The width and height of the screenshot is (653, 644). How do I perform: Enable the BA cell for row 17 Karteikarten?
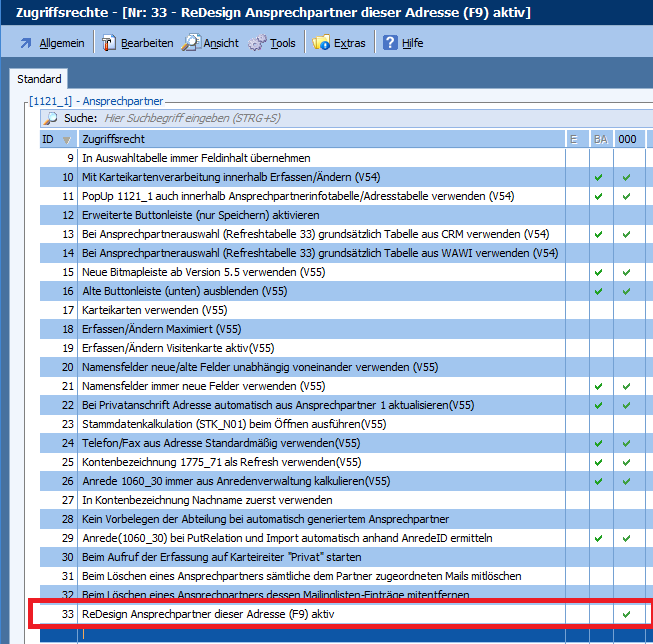pos(599,310)
